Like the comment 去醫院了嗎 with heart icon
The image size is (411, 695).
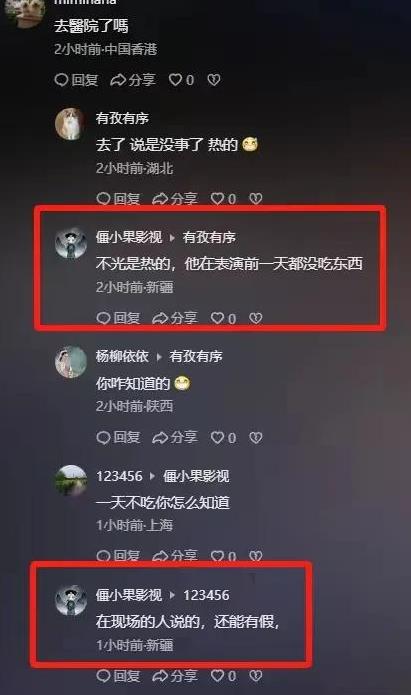(181, 80)
